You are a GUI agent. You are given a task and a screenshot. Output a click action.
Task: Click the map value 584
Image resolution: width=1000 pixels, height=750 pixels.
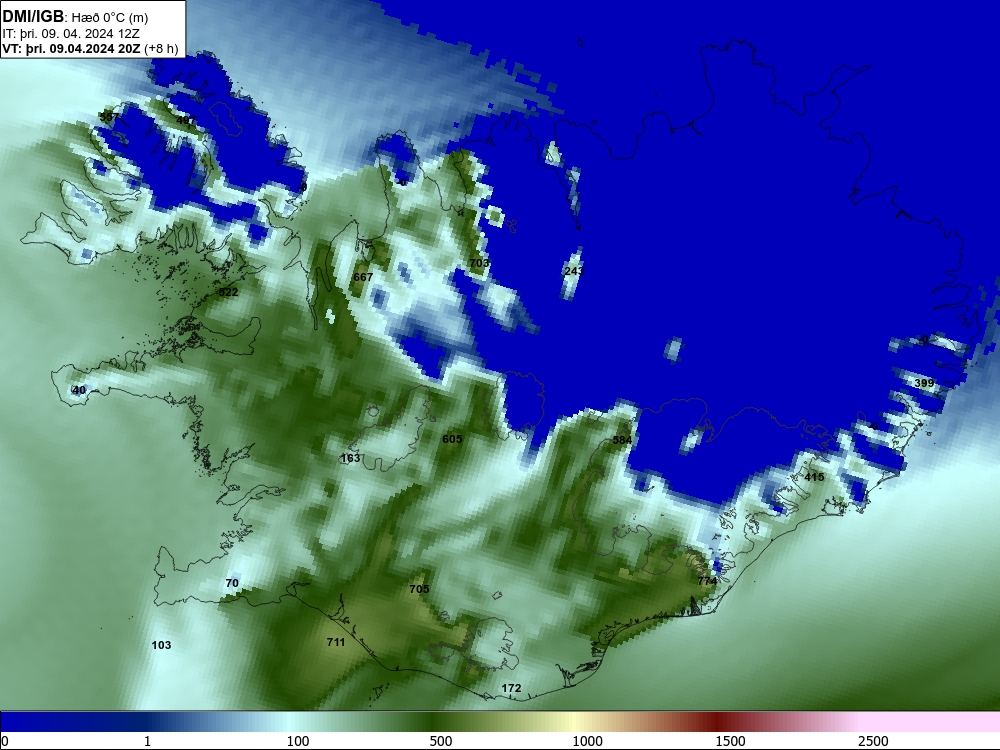pyautogui.click(x=622, y=440)
